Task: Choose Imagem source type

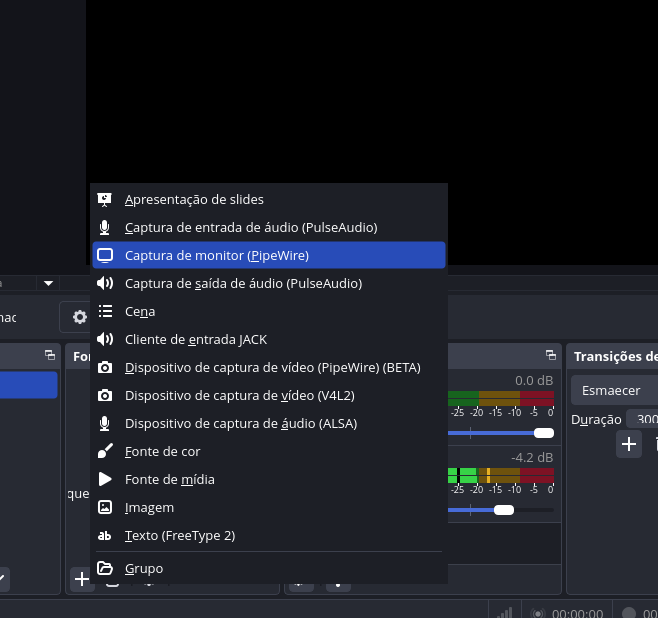Action: [269, 507]
